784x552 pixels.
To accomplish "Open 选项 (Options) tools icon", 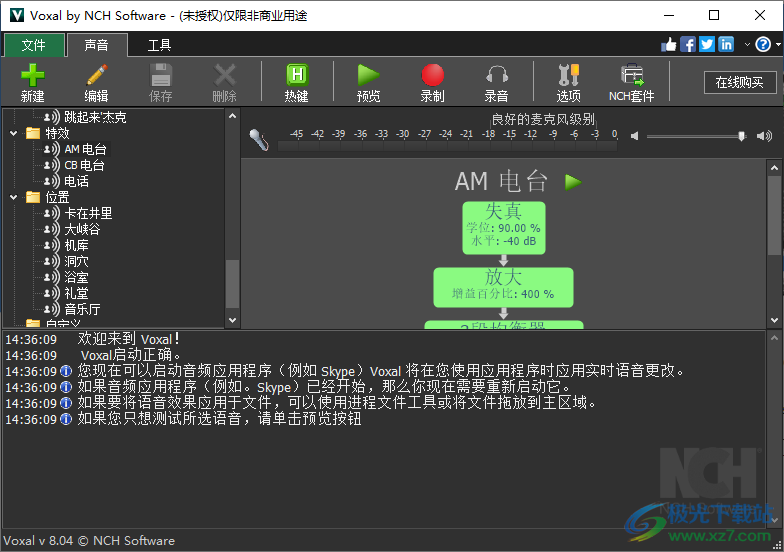I will click(568, 76).
